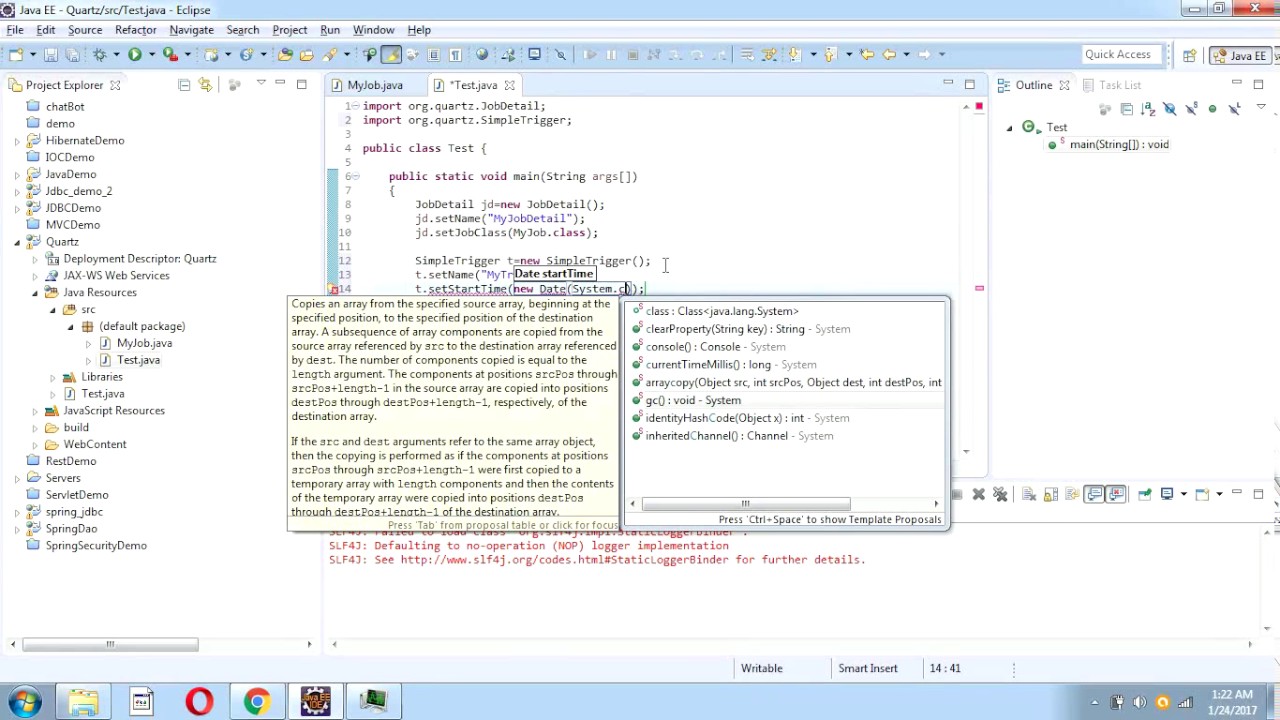Toggle Show Whitespace Characters pilcrow icon
The image size is (1280, 720).
click(x=455, y=54)
